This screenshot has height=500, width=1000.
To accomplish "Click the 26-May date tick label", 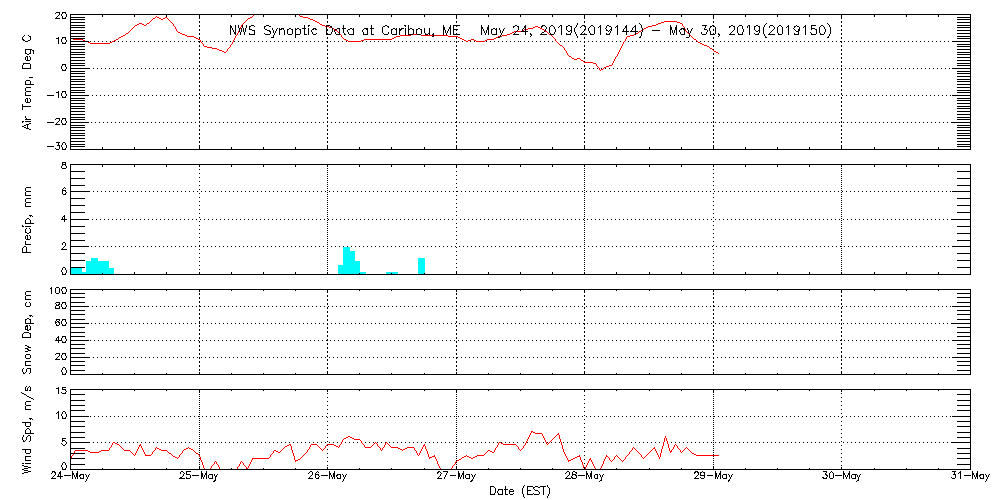I will (327, 476).
